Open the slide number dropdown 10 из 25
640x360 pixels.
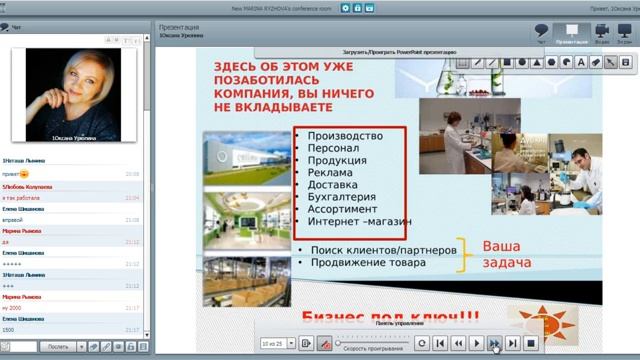coord(291,343)
